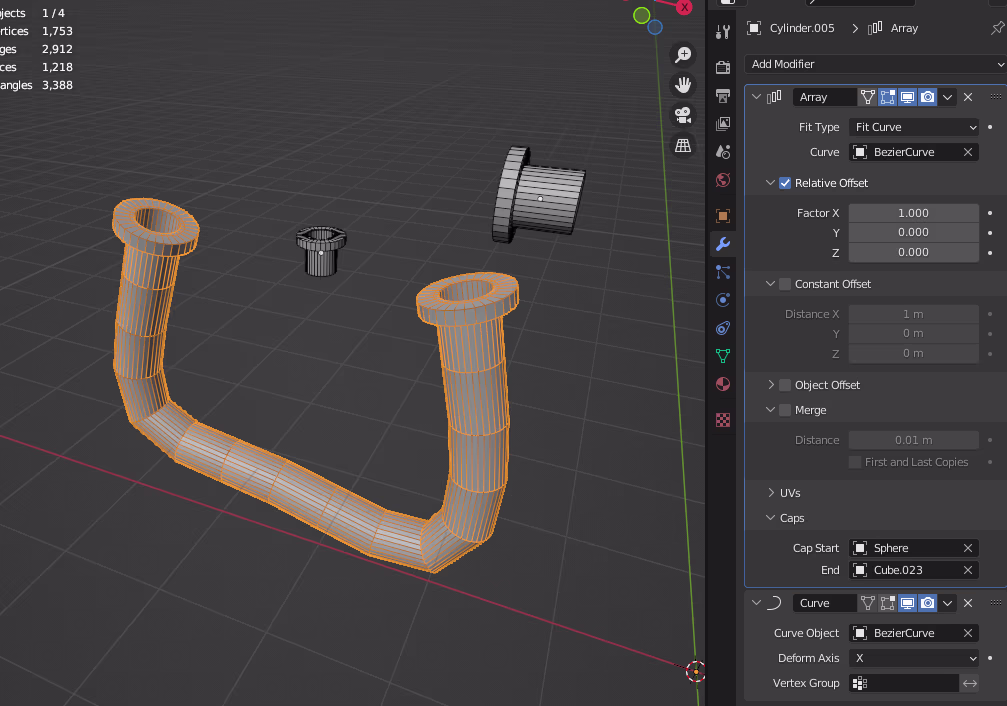Open the Texture properties checker tab
This screenshot has width=1007, height=706.
pyautogui.click(x=722, y=420)
